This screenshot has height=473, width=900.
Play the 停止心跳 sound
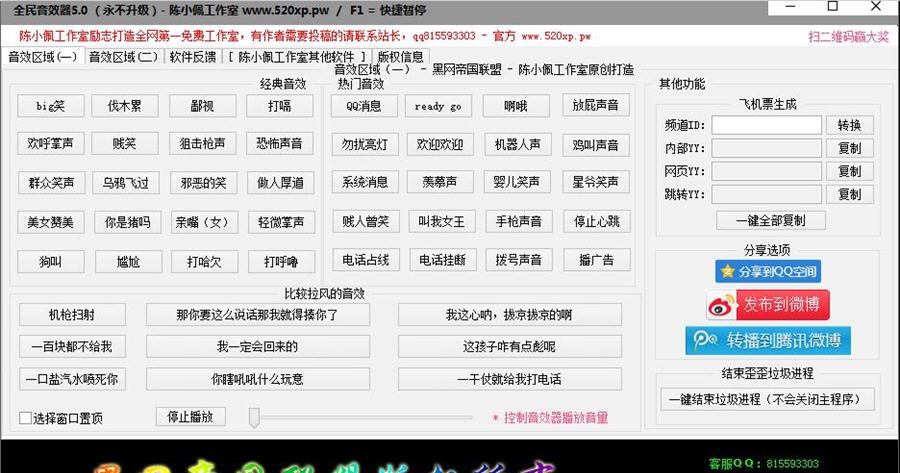[597, 221]
